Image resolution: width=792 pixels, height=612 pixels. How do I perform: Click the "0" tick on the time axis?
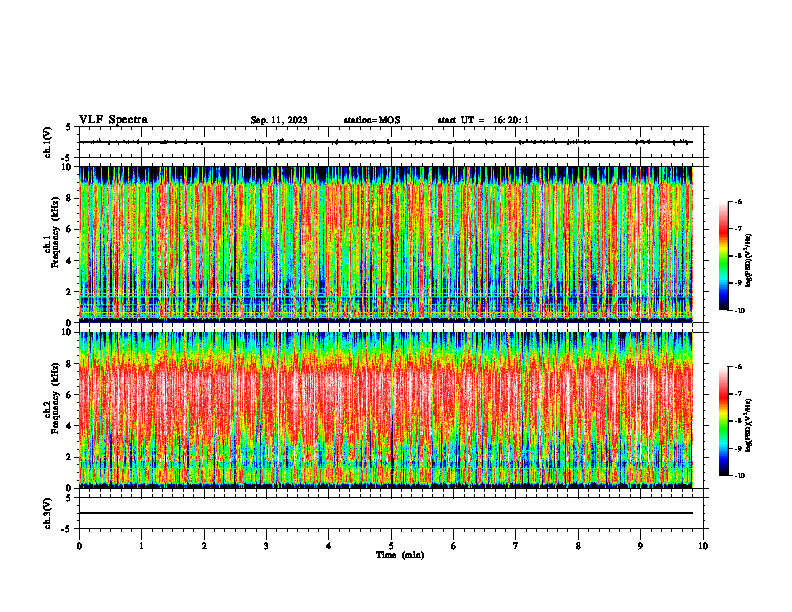[79, 546]
